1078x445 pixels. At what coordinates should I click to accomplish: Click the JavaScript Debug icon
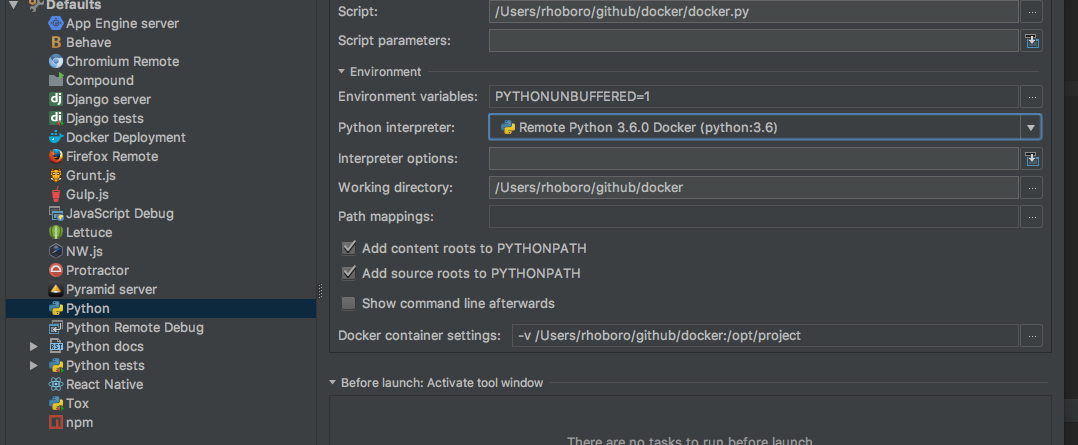[x=56, y=213]
